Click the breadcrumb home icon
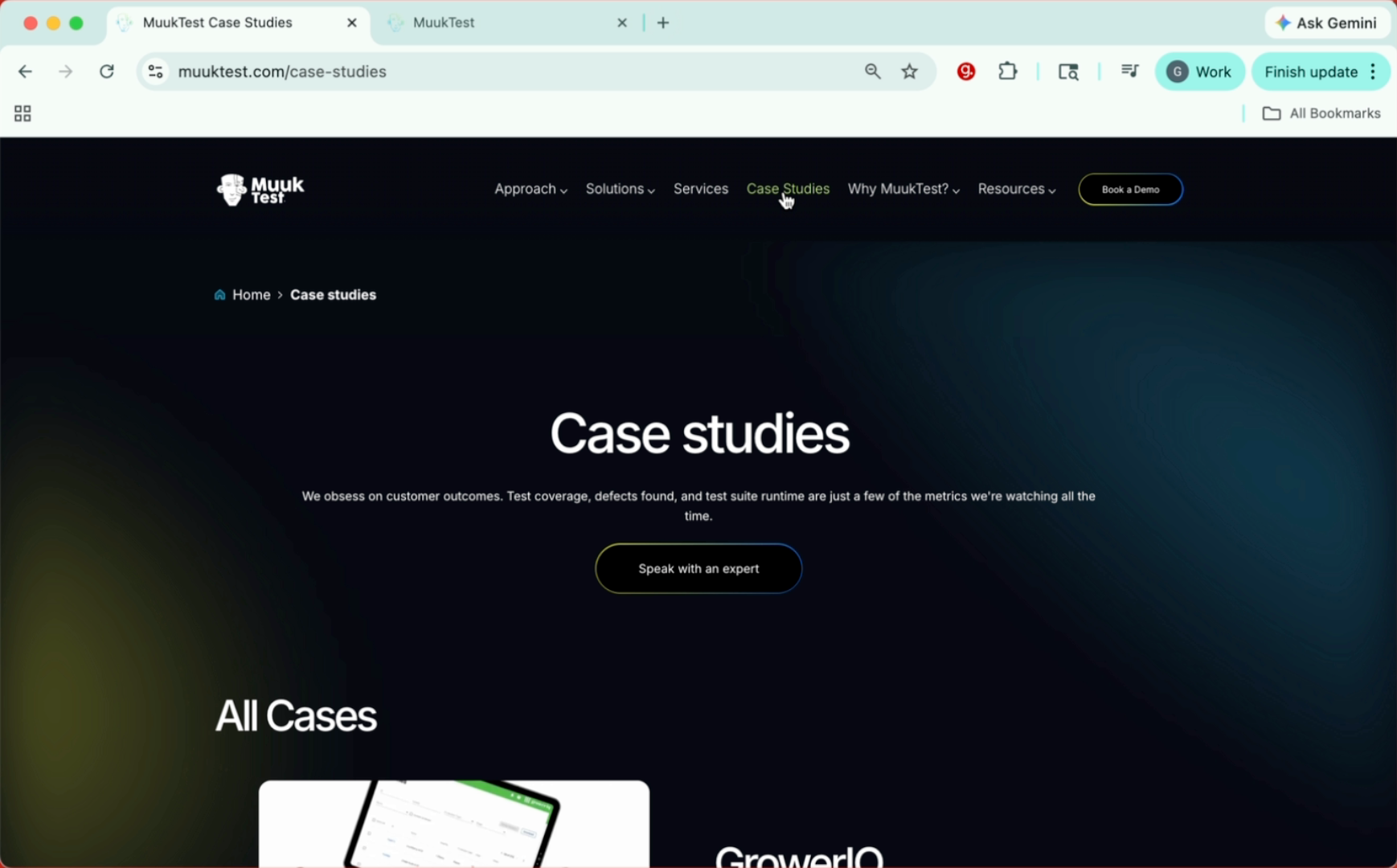The height and width of the screenshot is (868, 1397). 219,295
